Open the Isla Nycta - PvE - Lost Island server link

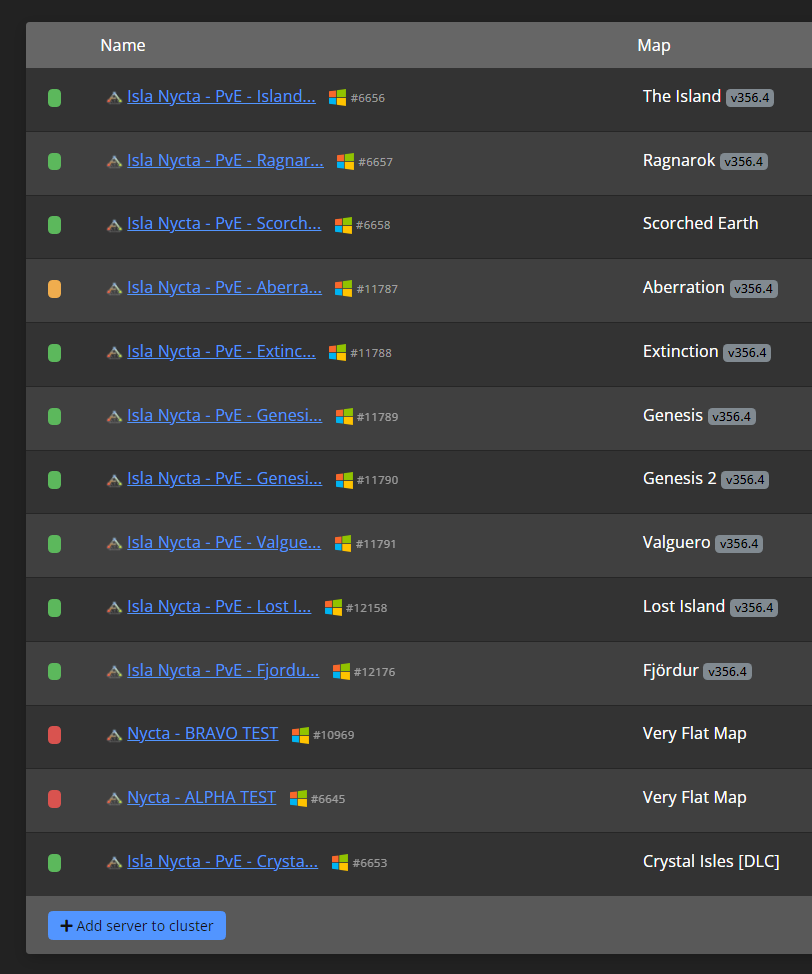219,607
